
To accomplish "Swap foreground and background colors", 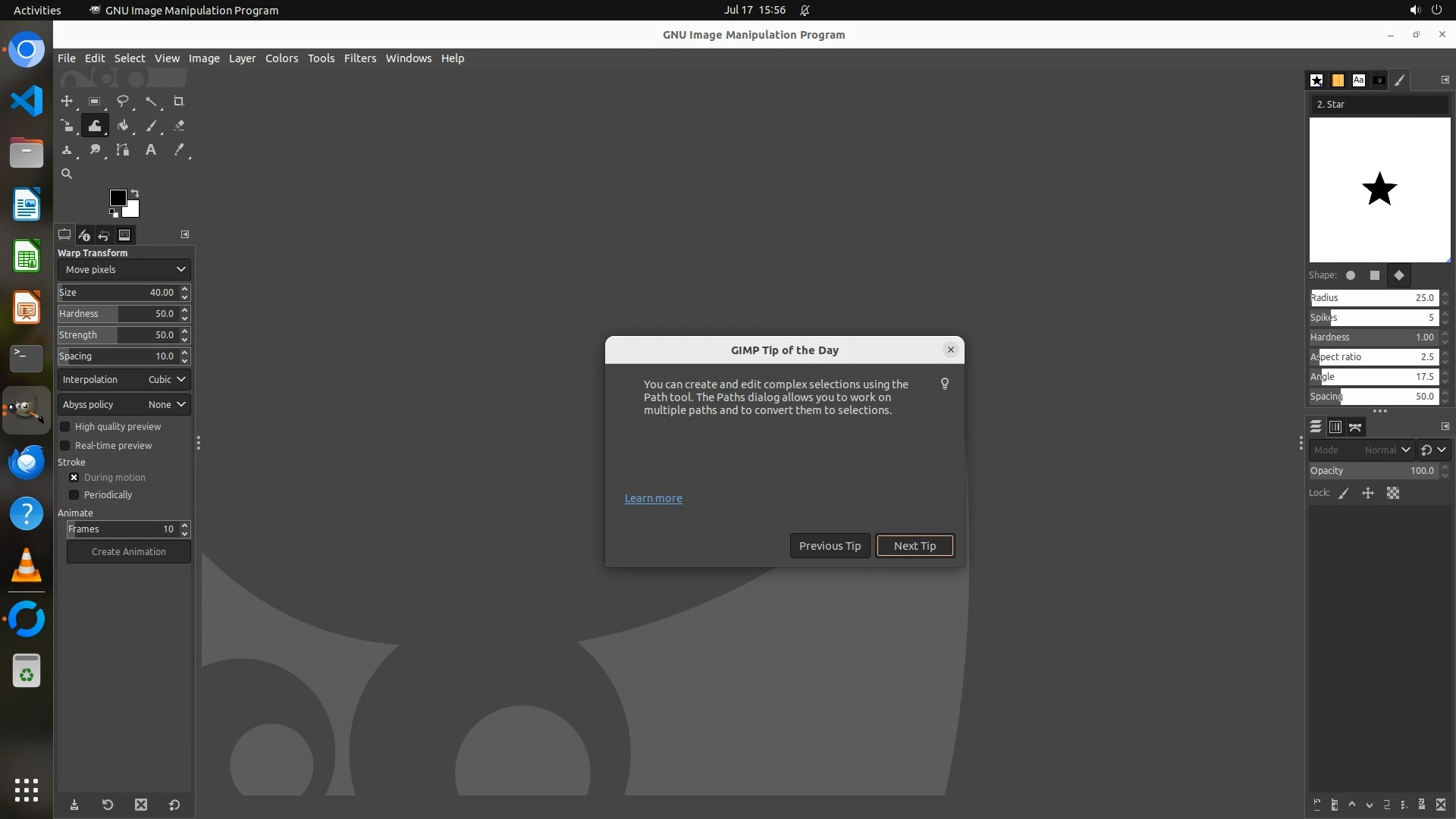I will click(x=135, y=193).
